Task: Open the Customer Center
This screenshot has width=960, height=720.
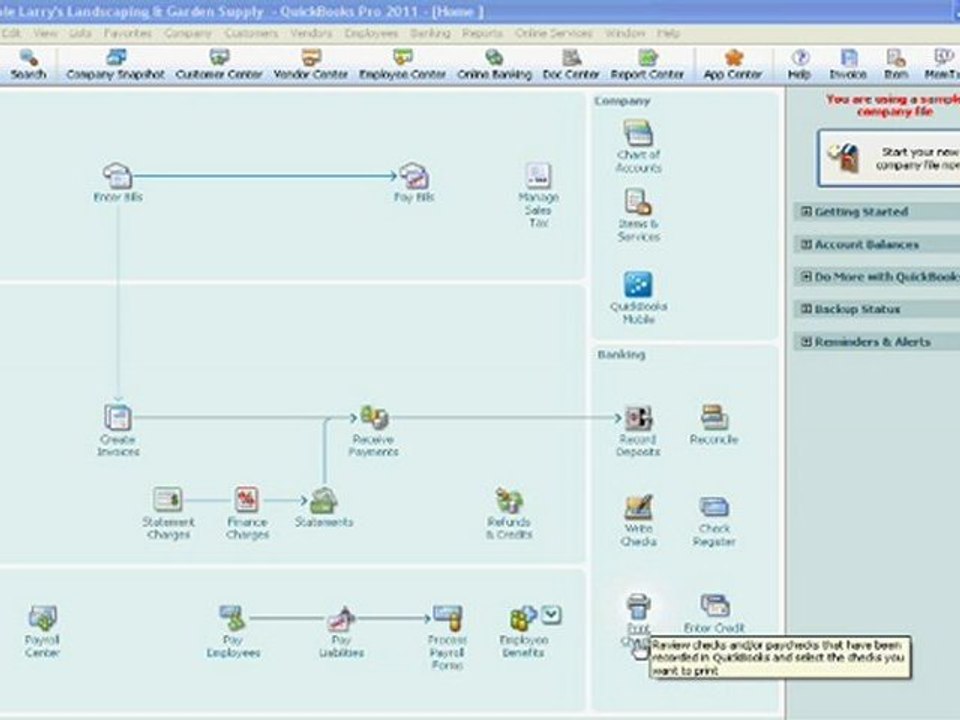Action: click(219, 65)
